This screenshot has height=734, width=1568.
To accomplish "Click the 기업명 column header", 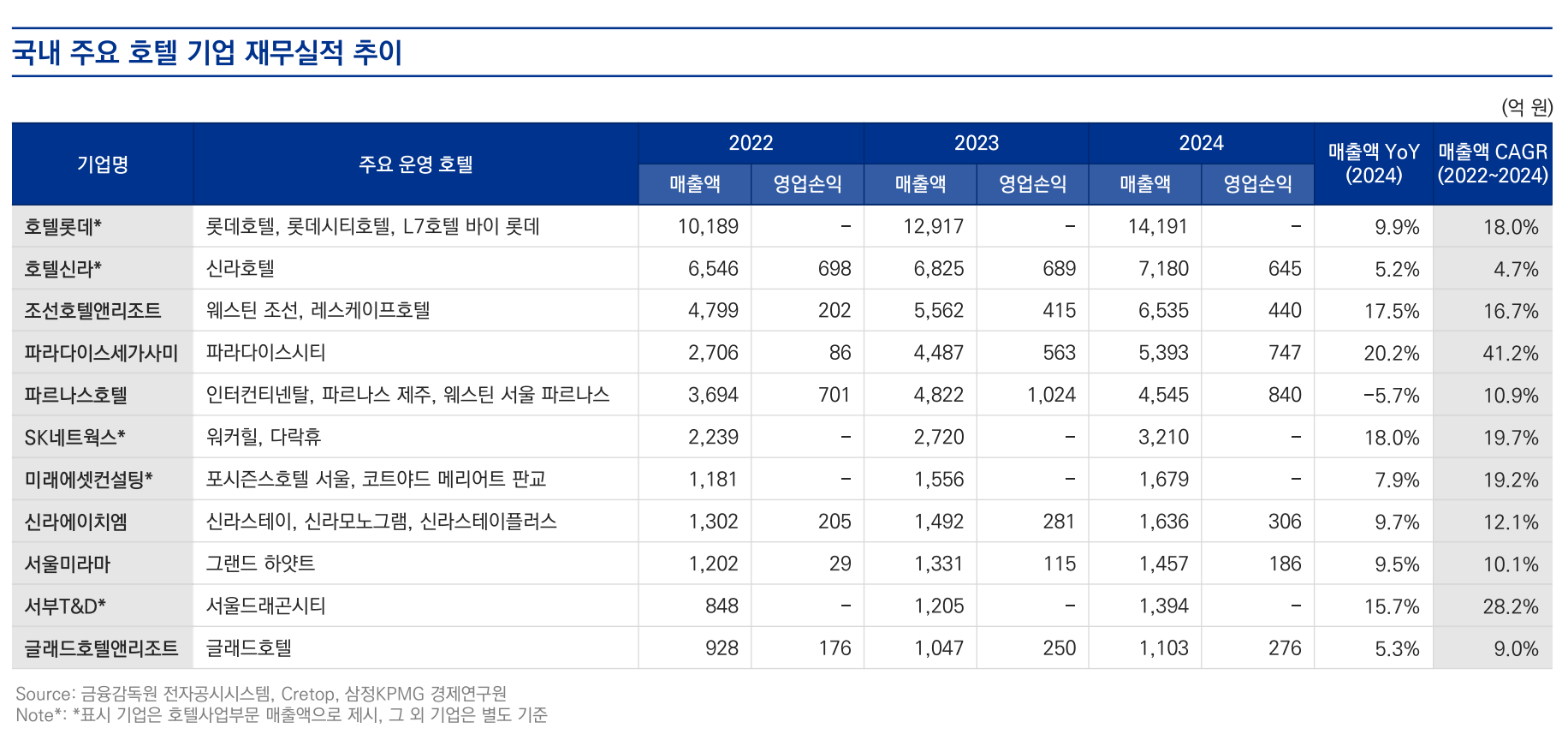I will coord(103,164).
